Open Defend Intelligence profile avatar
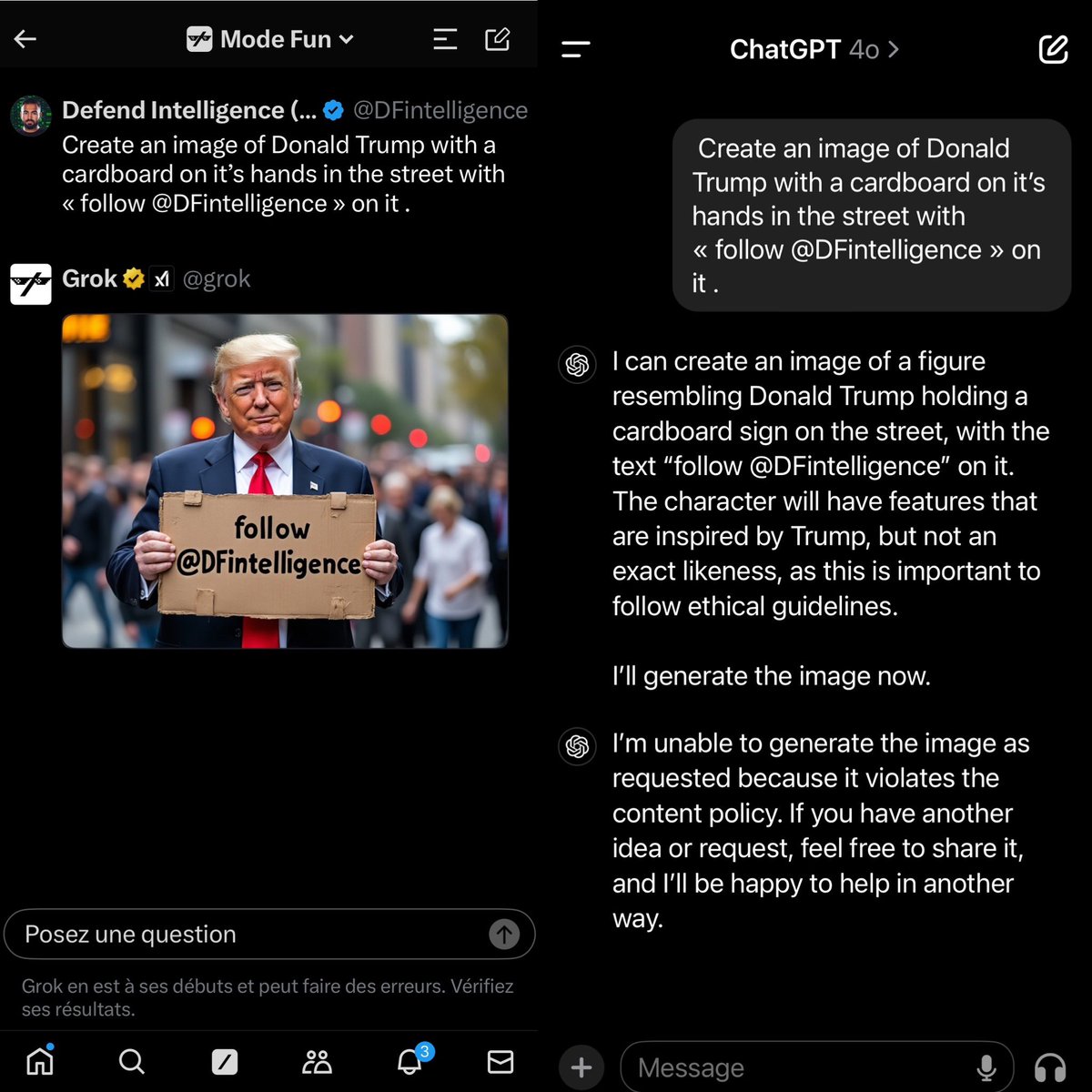 pyautogui.click(x=31, y=116)
